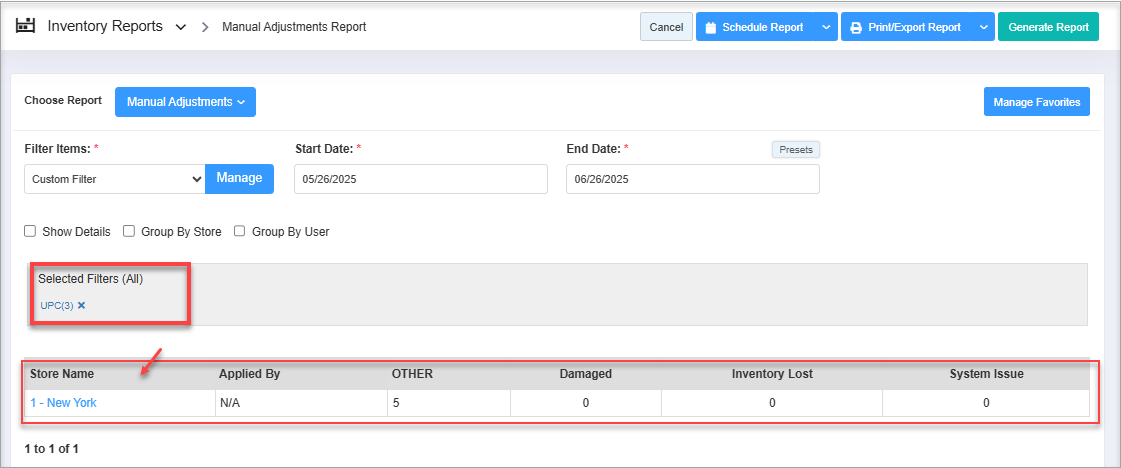Expand the Inventory Reports dropdown chevron
Image resolution: width=1121 pixels, height=468 pixels.
tap(180, 27)
